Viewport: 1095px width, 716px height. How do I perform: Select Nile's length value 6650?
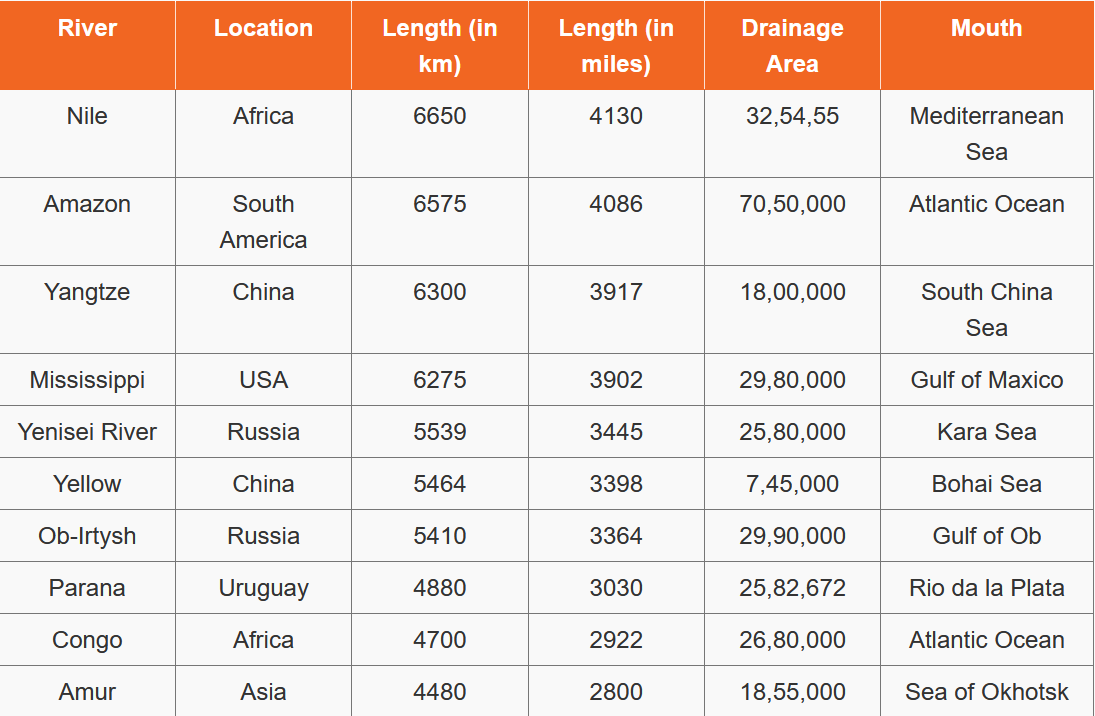pos(439,116)
